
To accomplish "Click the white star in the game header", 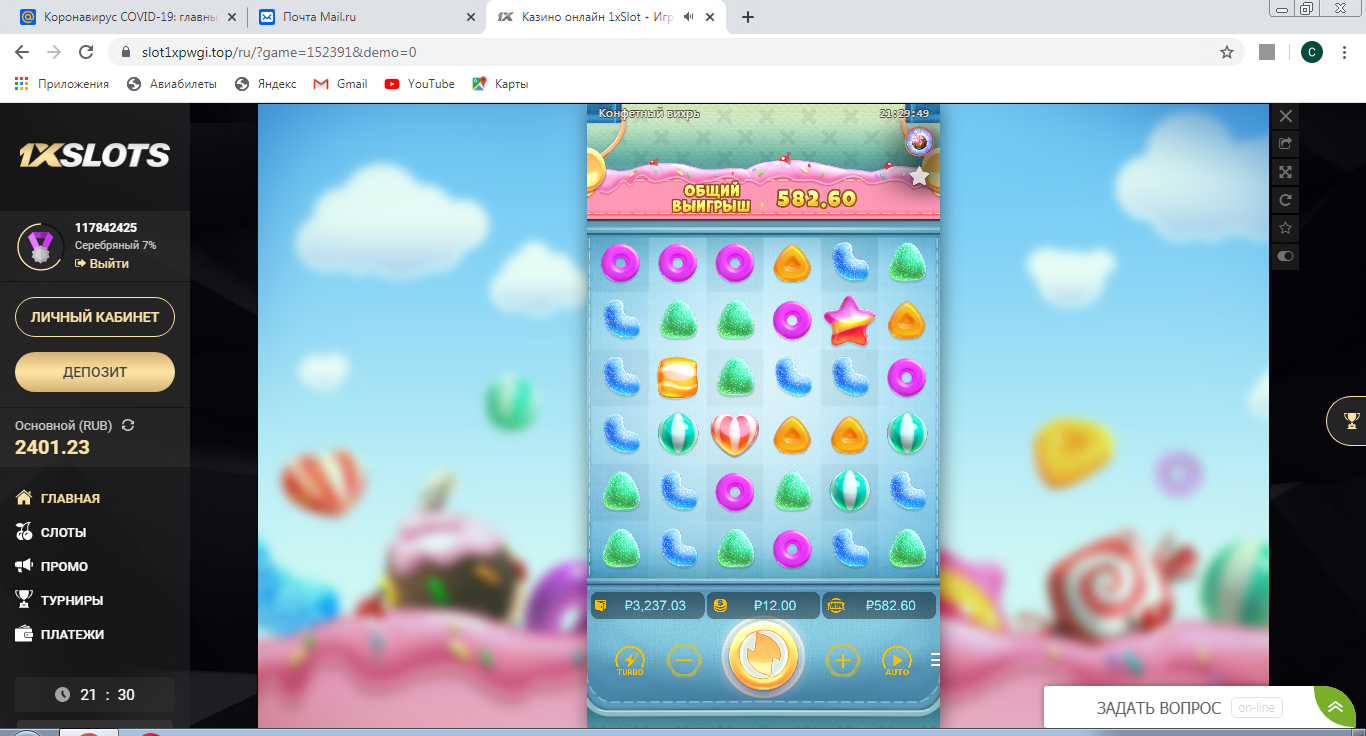I will [919, 177].
